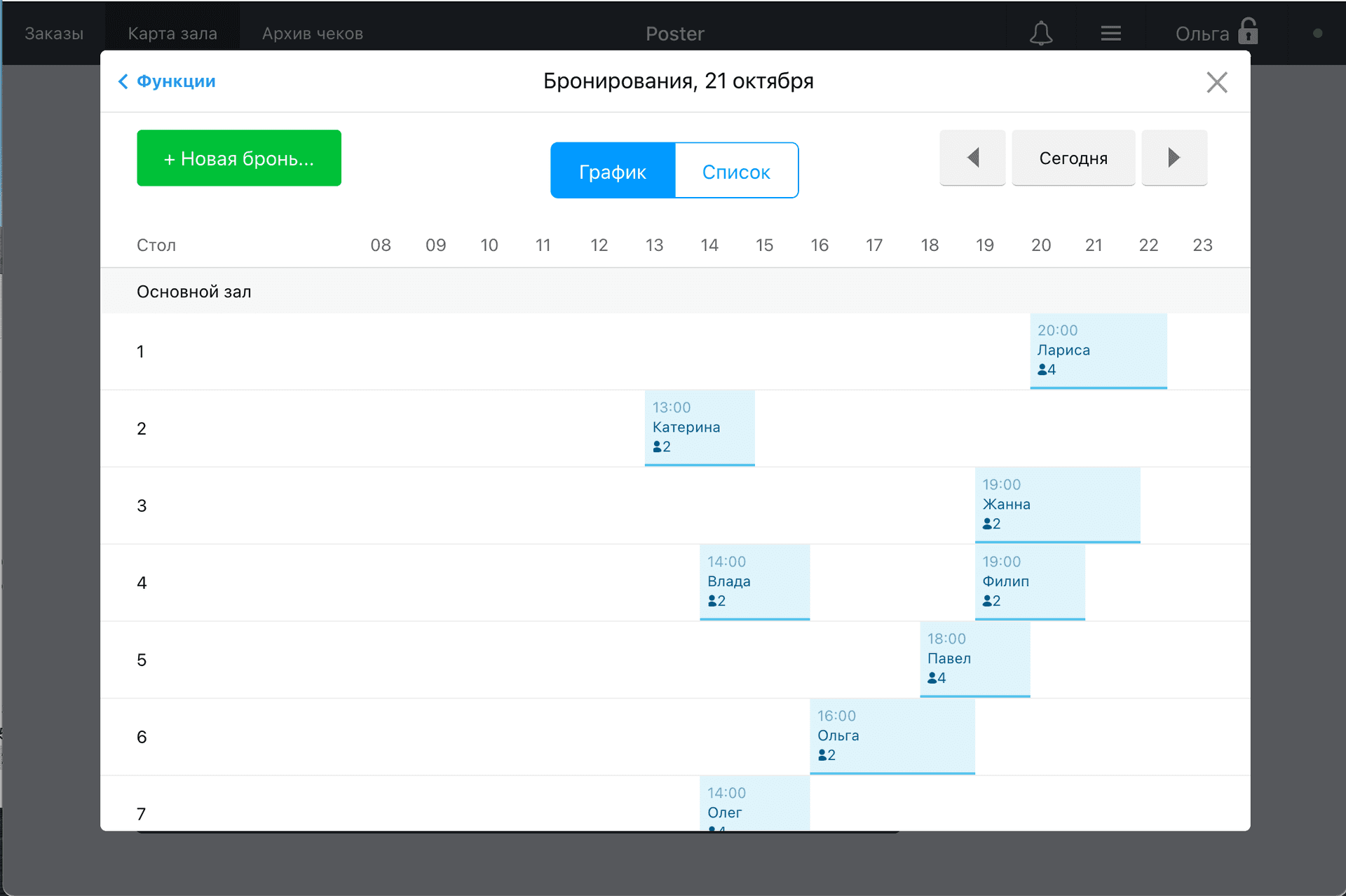Open the Заказы tab
The width and height of the screenshot is (1346, 896).
54,33
